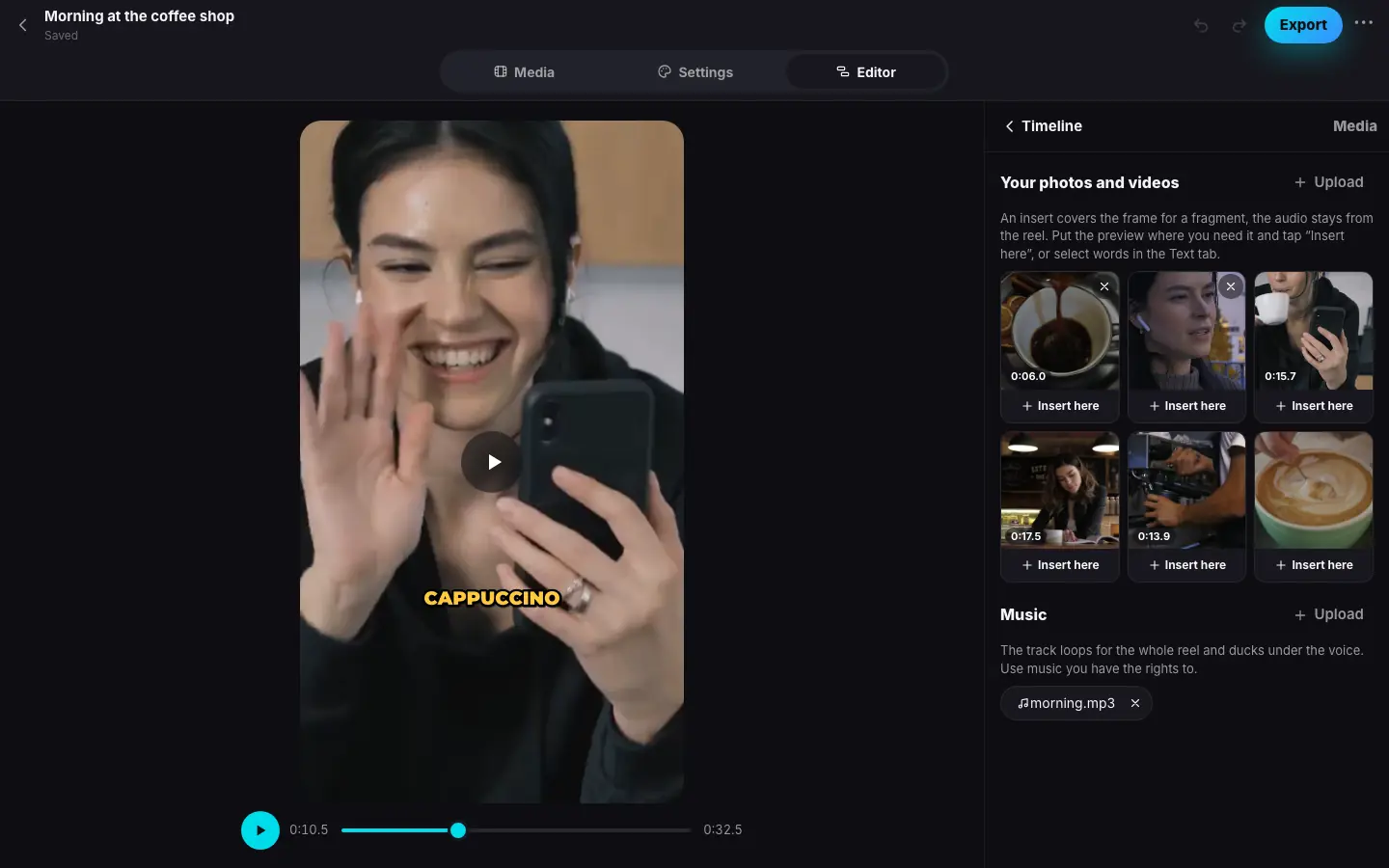Remove the woman with earbud clip
This screenshot has height=868, width=1389.
pyautogui.click(x=1231, y=286)
